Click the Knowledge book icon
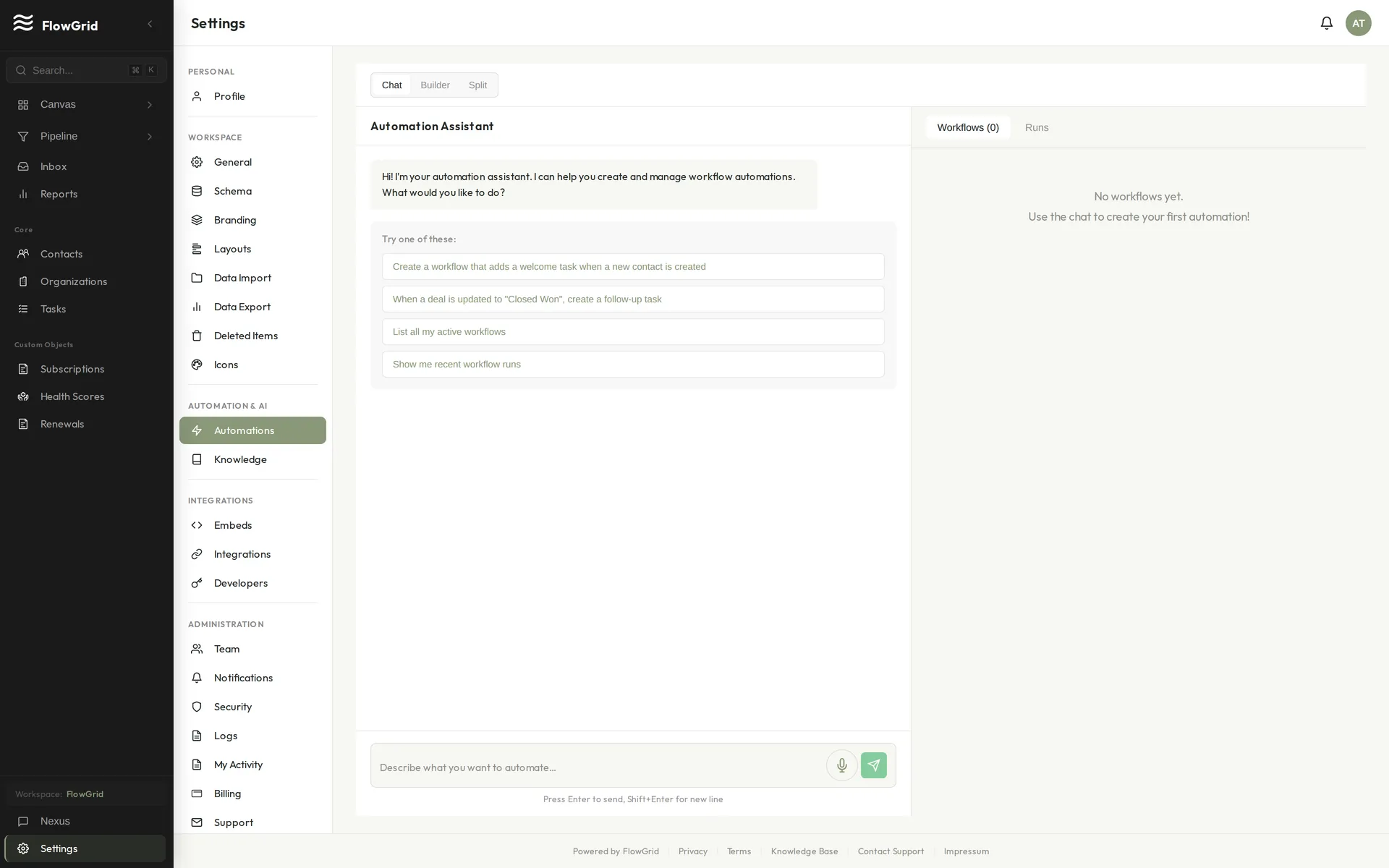 (197, 459)
